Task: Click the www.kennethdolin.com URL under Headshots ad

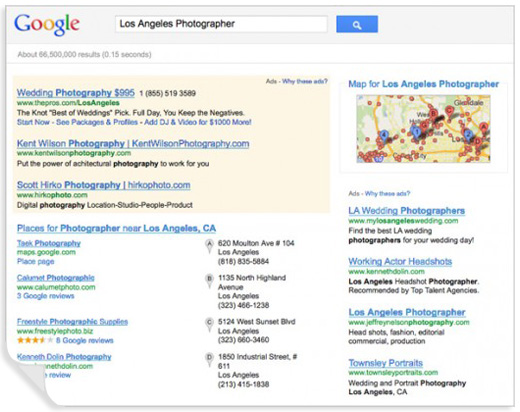Action: coord(387,271)
